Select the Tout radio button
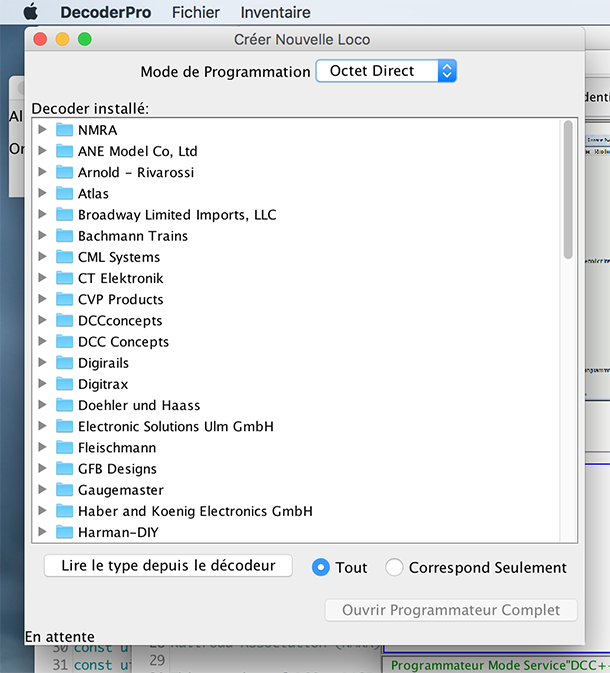The width and height of the screenshot is (610, 673). click(321, 567)
